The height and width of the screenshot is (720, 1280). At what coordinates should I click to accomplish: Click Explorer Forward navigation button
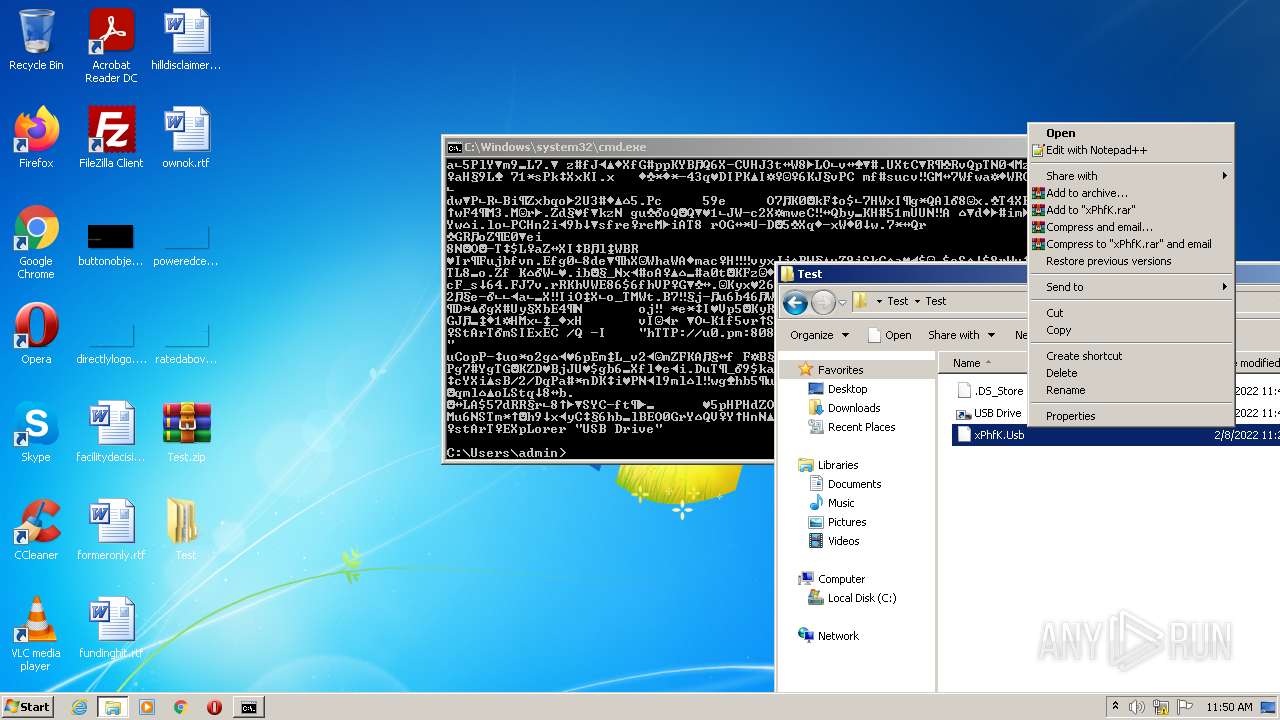pyautogui.click(x=823, y=302)
